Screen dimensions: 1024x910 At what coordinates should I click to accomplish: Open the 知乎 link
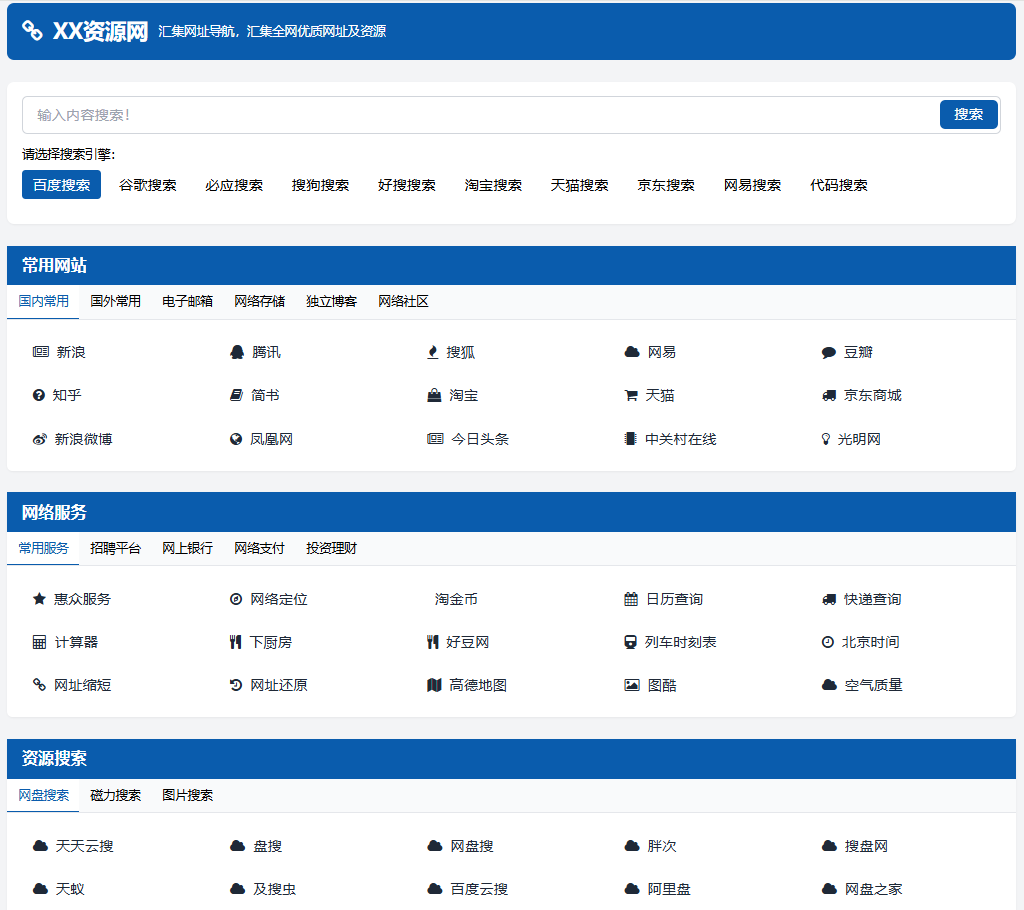[x=67, y=395]
